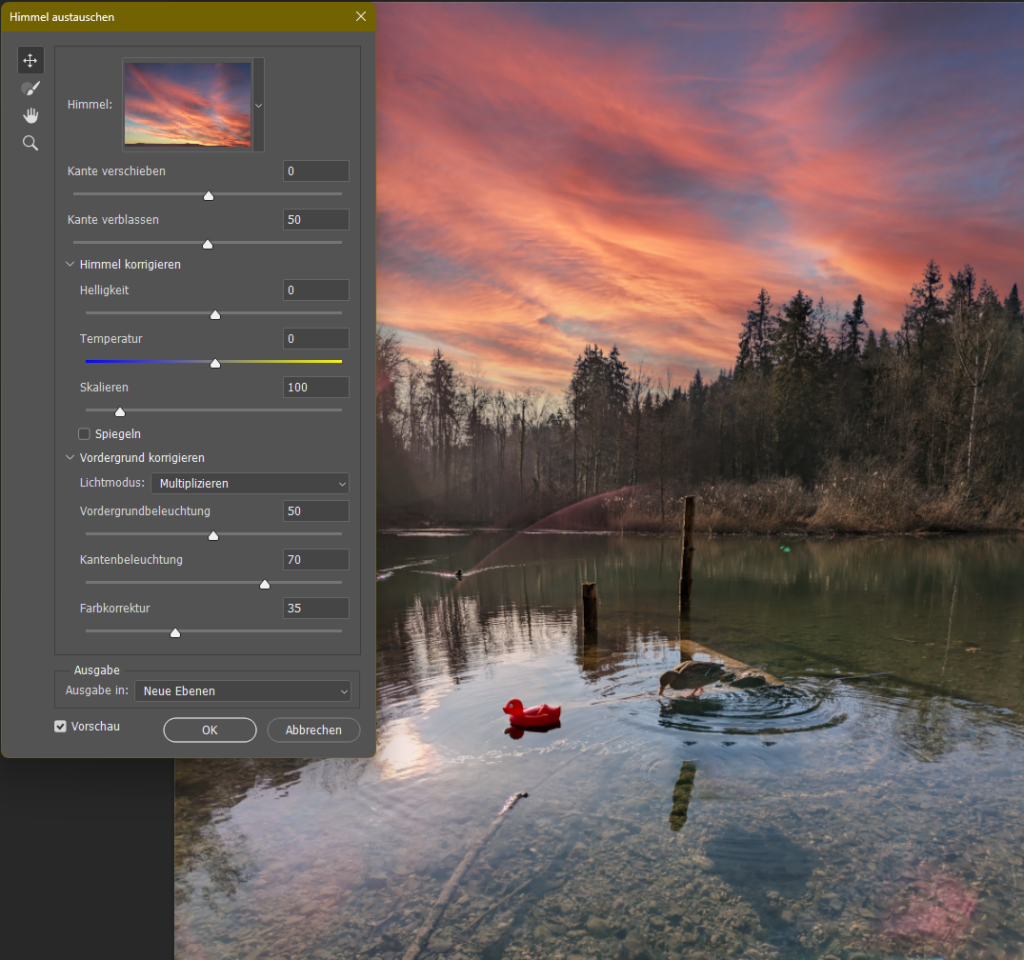Disable the Vorschau checkbox
The width and height of the screenshot is (1024, 960).
point(61,726)
